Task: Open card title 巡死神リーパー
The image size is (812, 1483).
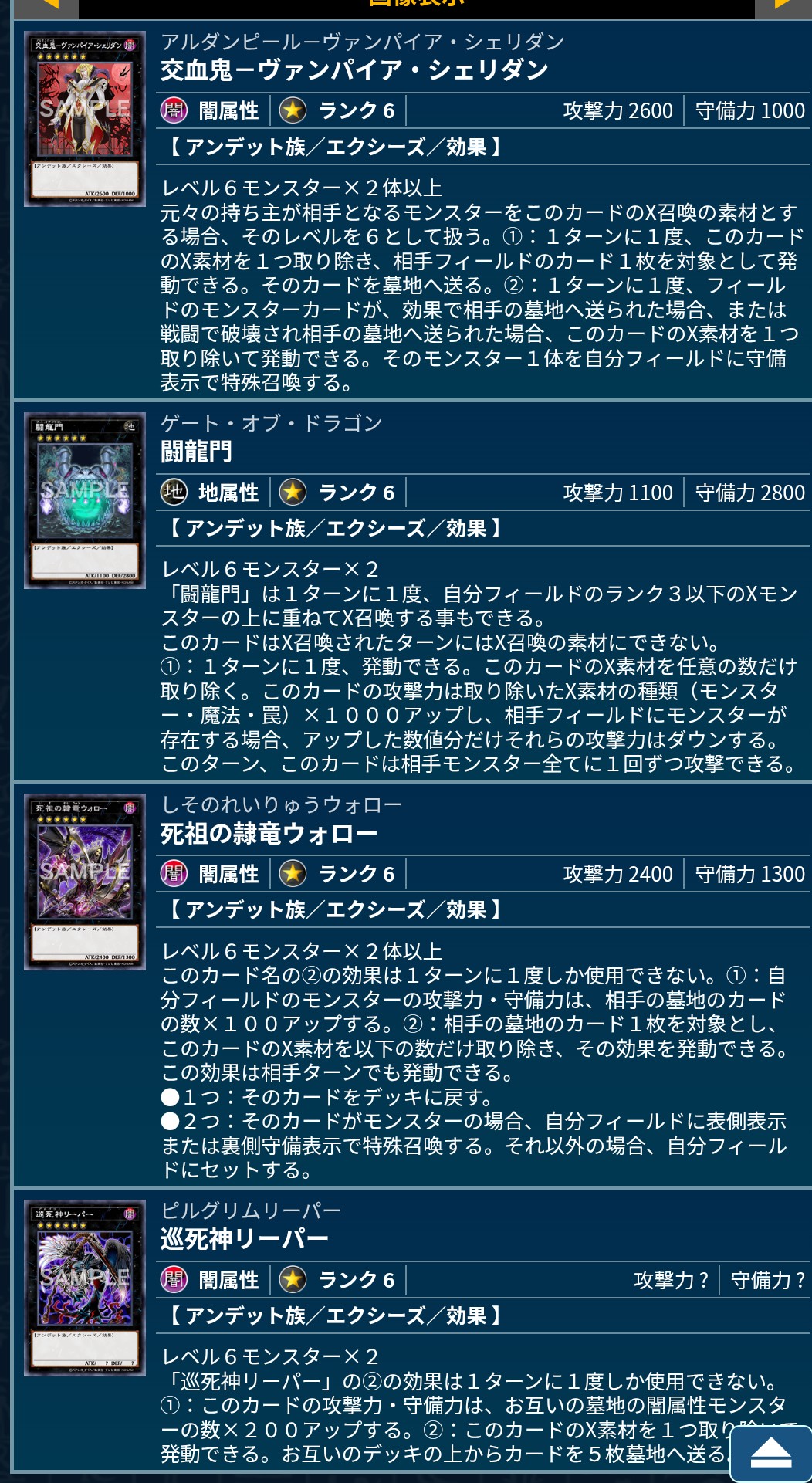Action: point(244,1239)
